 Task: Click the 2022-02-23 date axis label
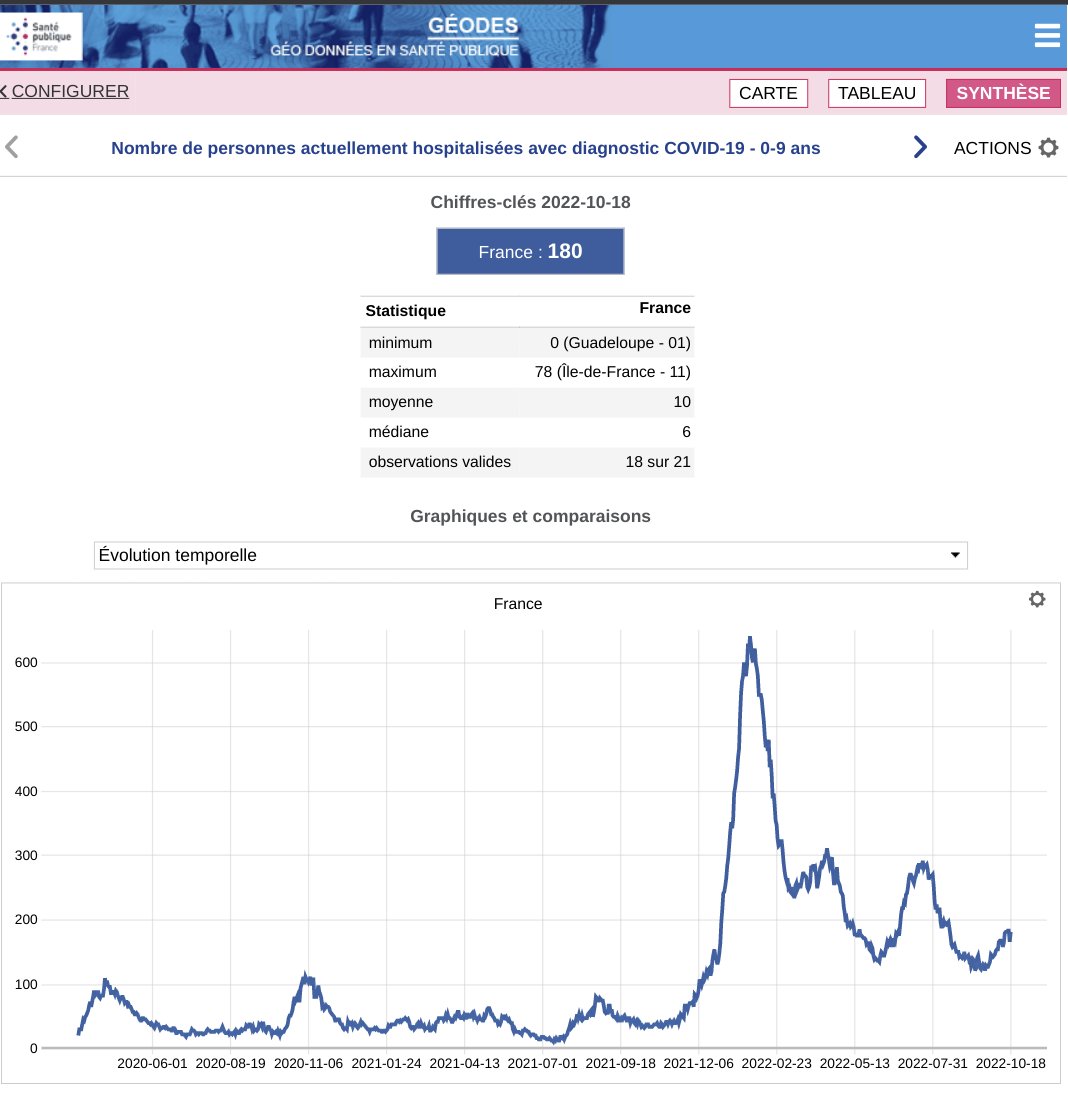(776, 1063)
